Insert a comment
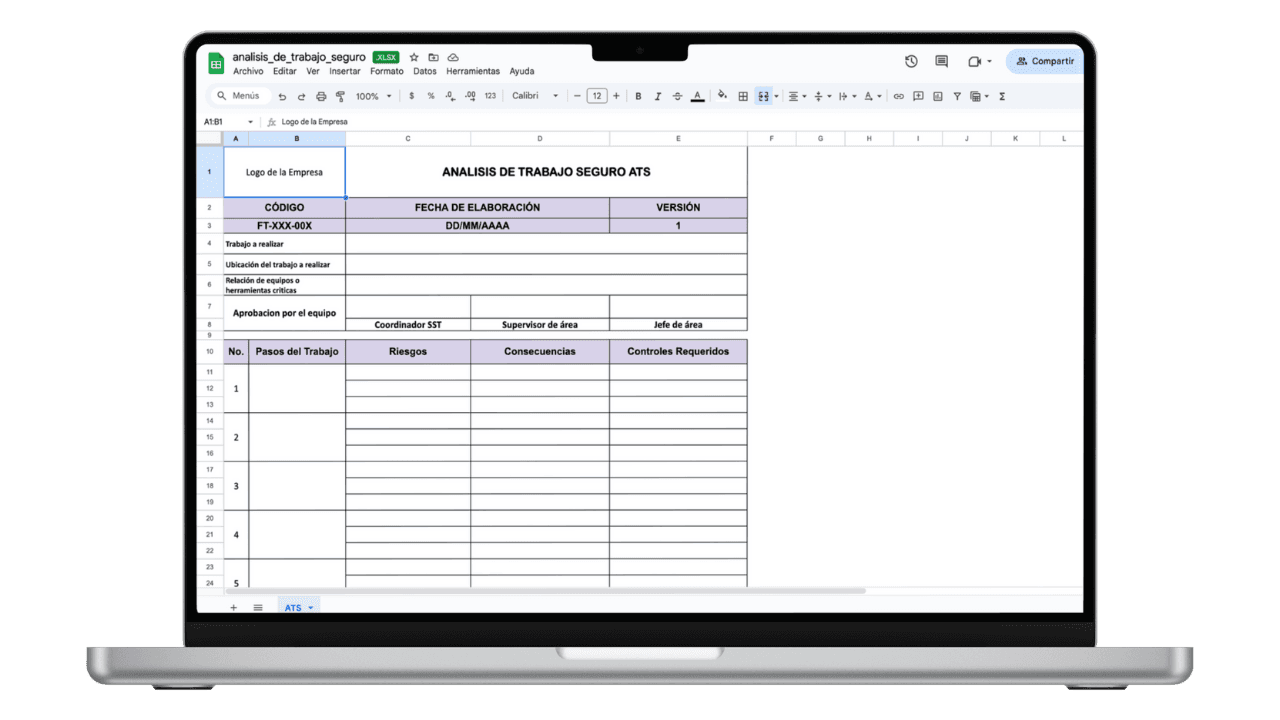1280x720 pixels. coord(918,96)
